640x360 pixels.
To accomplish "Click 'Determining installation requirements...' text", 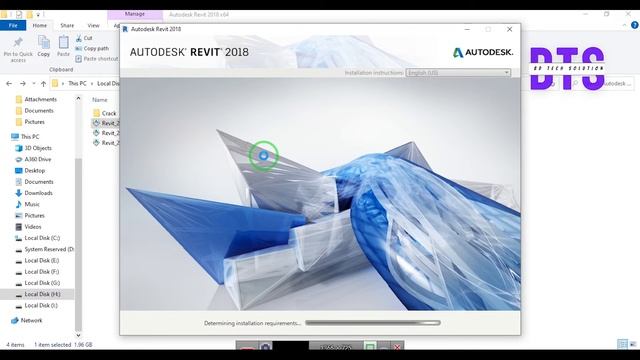I will point(252,323).
